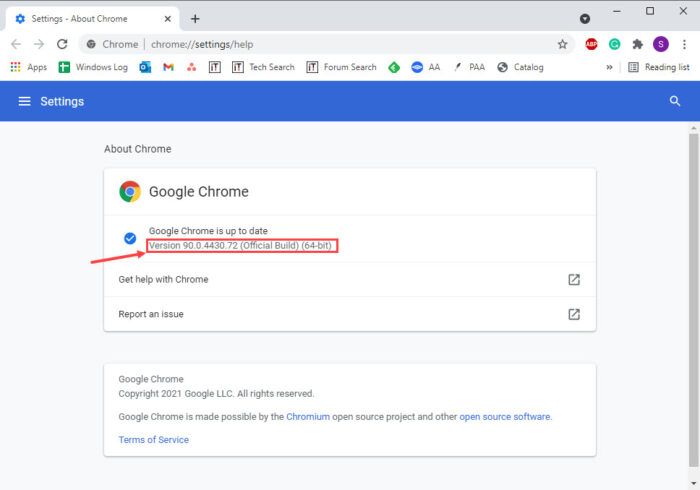Go forward using the forward arrow
This screenshot has height=490, width=700.
[x=39, y=44]
